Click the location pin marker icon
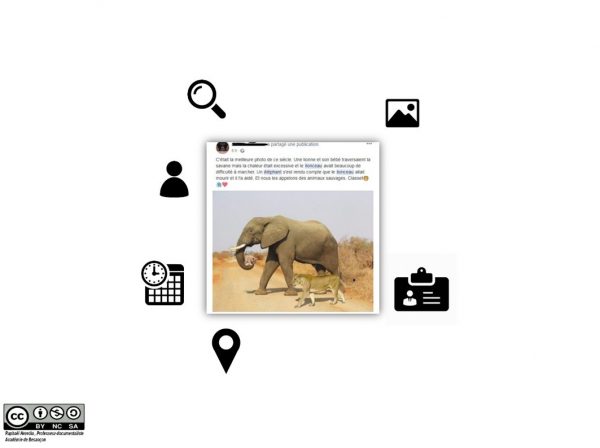Image resolution: width=600 pixels, height=448 pixels. (226, 350)
